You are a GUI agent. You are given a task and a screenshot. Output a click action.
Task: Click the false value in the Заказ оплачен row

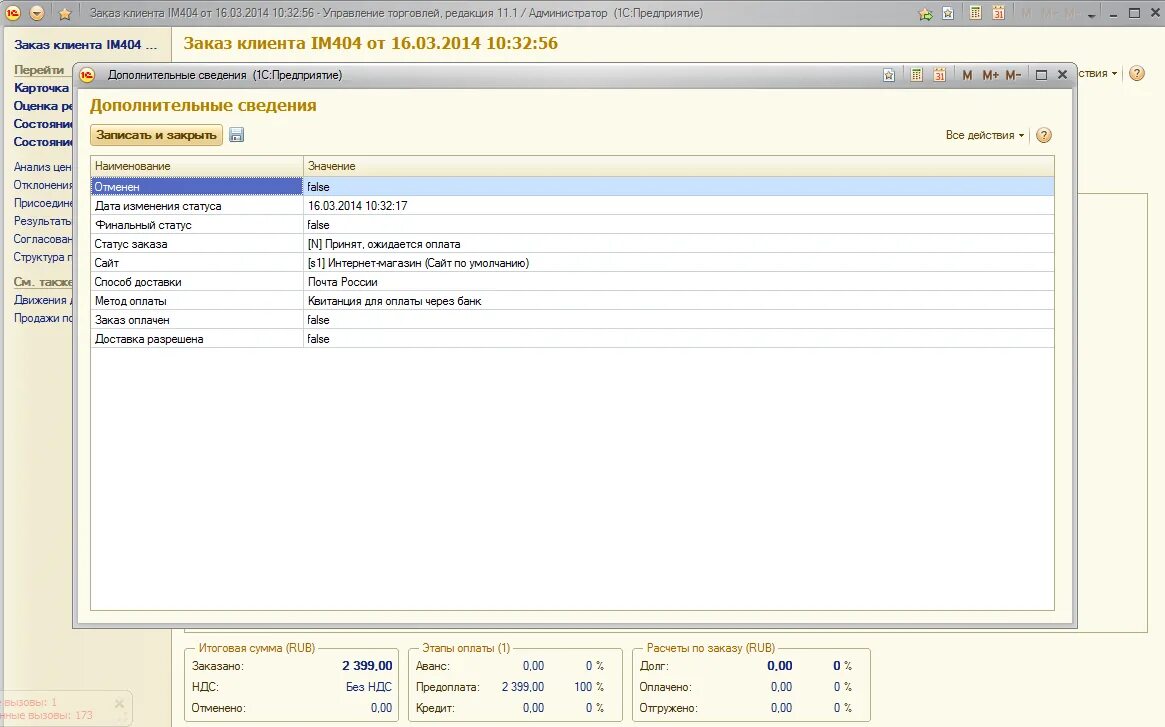(318, 320)
